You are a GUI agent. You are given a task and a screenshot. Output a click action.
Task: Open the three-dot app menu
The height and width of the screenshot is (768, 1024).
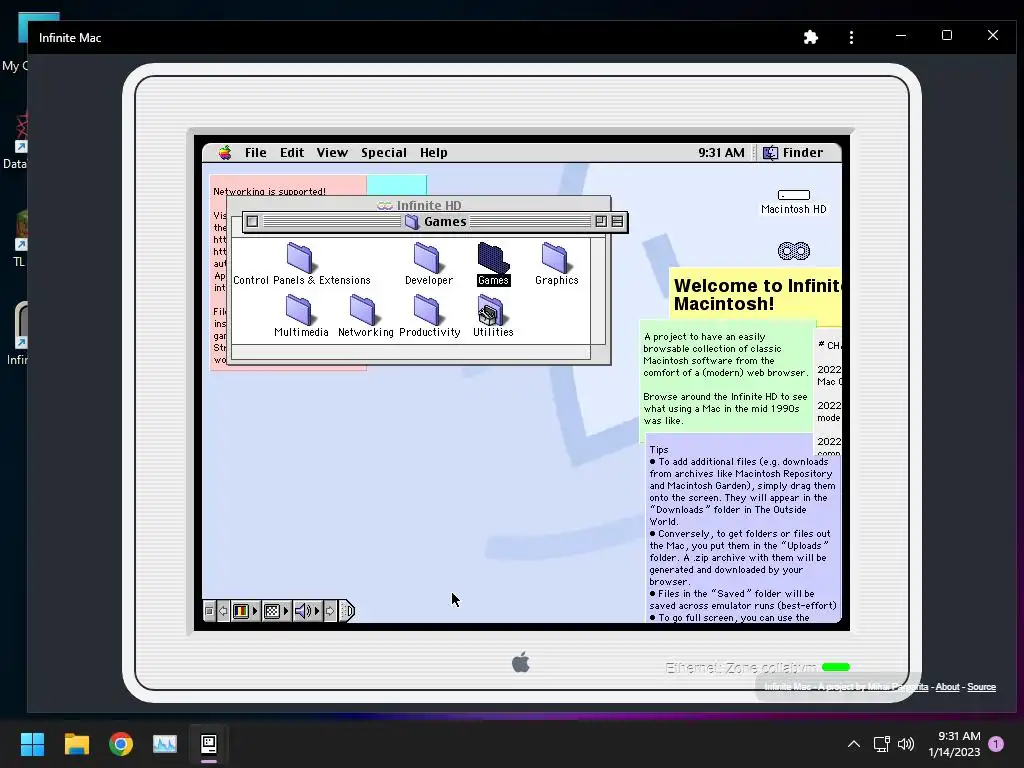click(x=851, y=37)
